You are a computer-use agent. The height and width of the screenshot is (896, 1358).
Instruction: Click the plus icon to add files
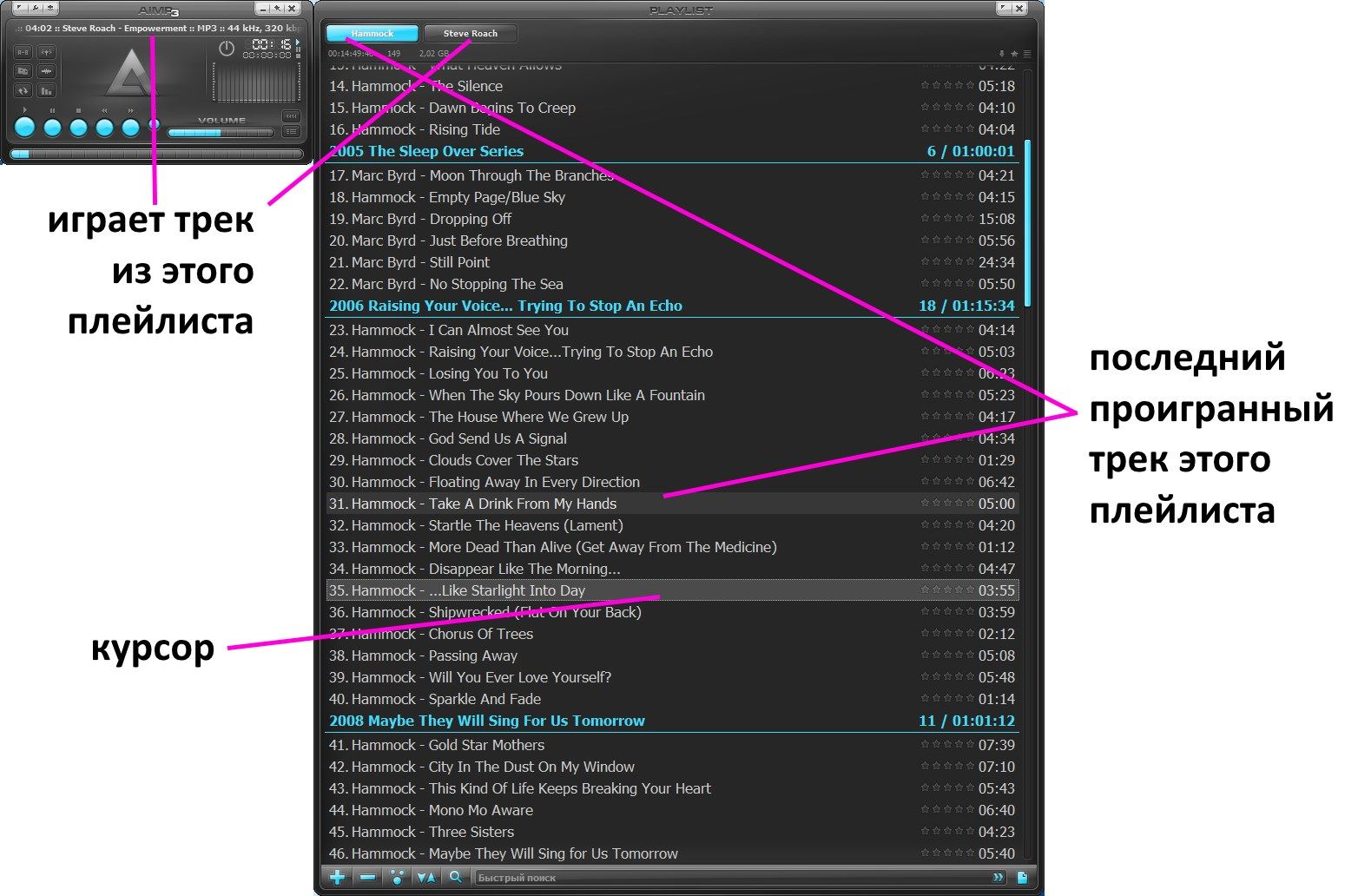(338, 877)
